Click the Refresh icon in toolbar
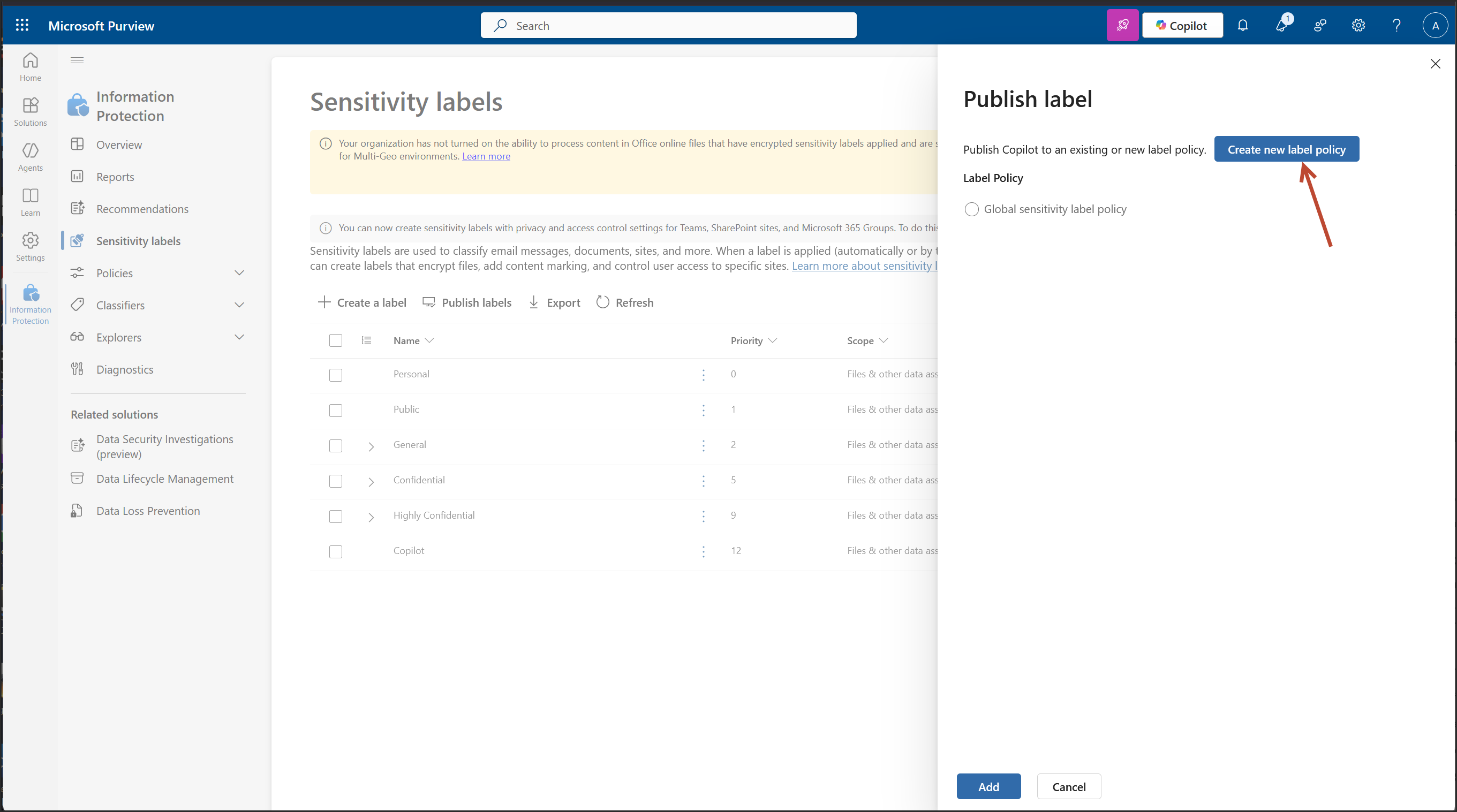 point(603,302)
